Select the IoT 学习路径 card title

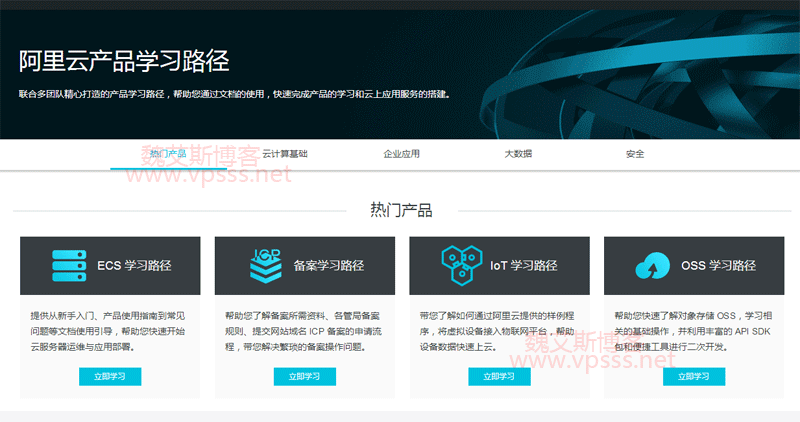point(523,266)
